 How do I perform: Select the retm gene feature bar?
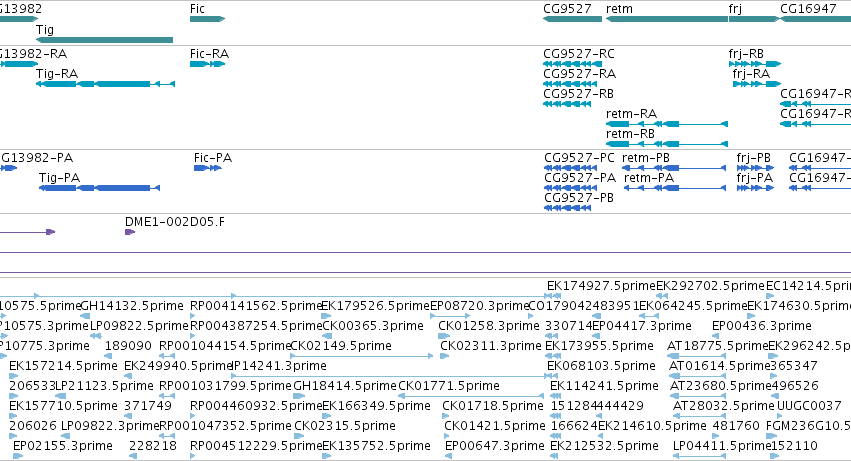(x=667, y=19)
